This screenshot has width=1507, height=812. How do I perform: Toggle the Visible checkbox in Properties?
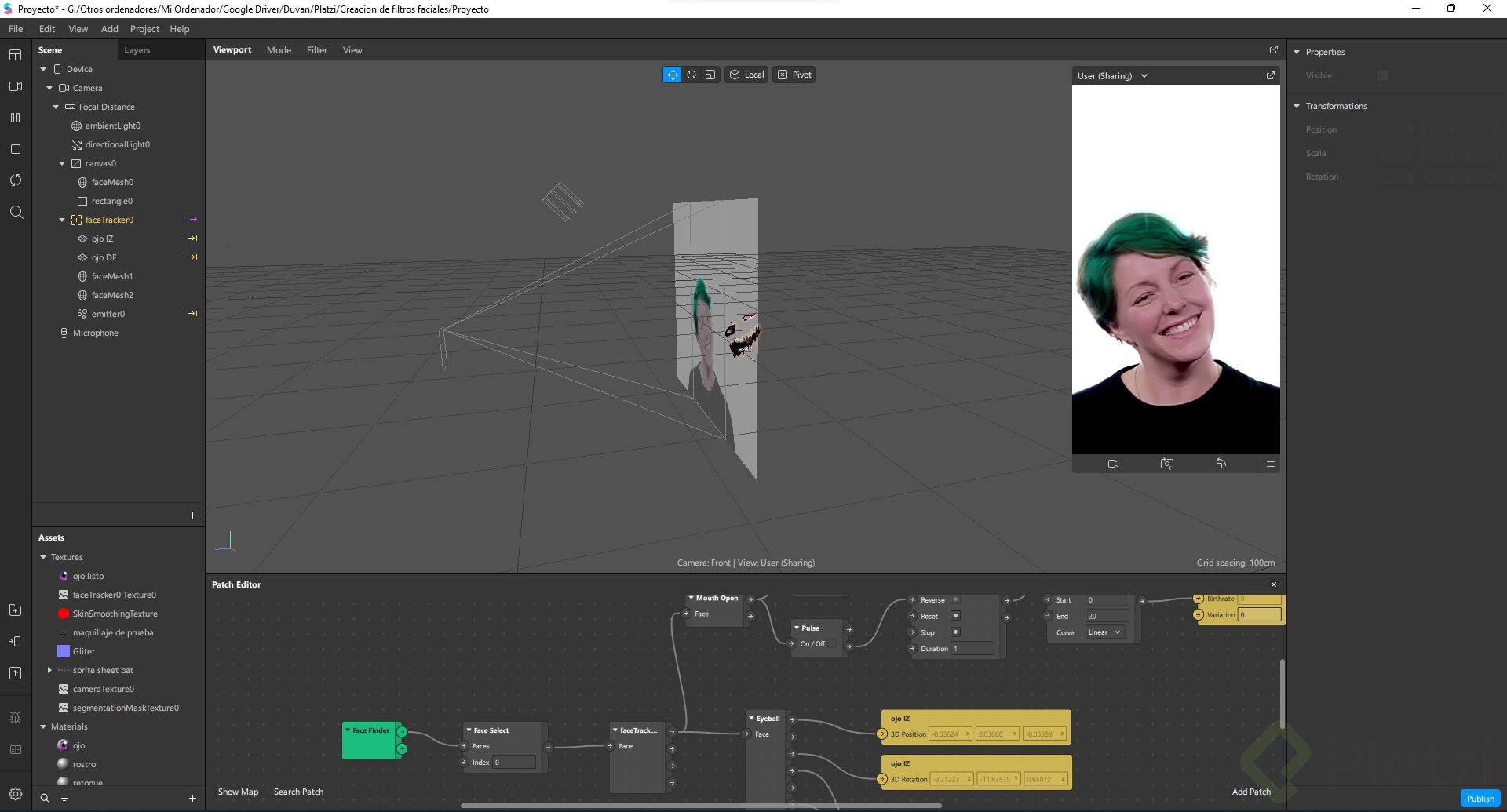(1383, 75)
